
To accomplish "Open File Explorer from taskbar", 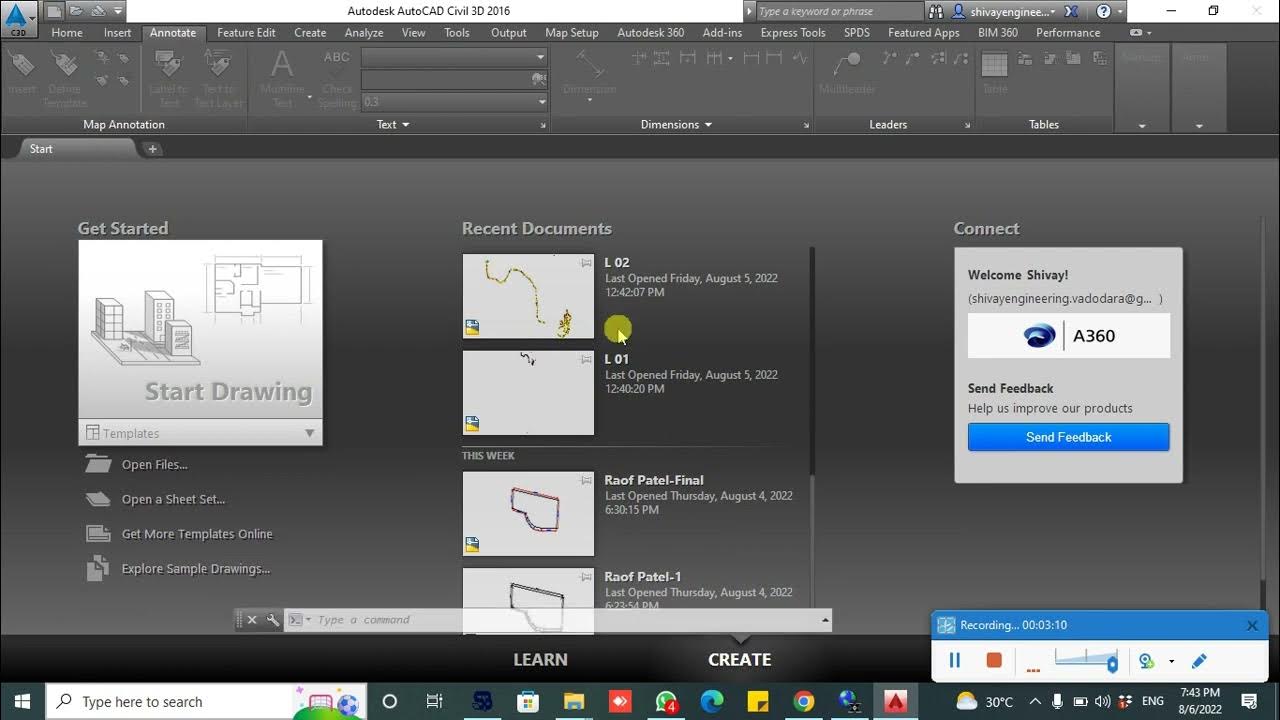I will tap(574, 701).
